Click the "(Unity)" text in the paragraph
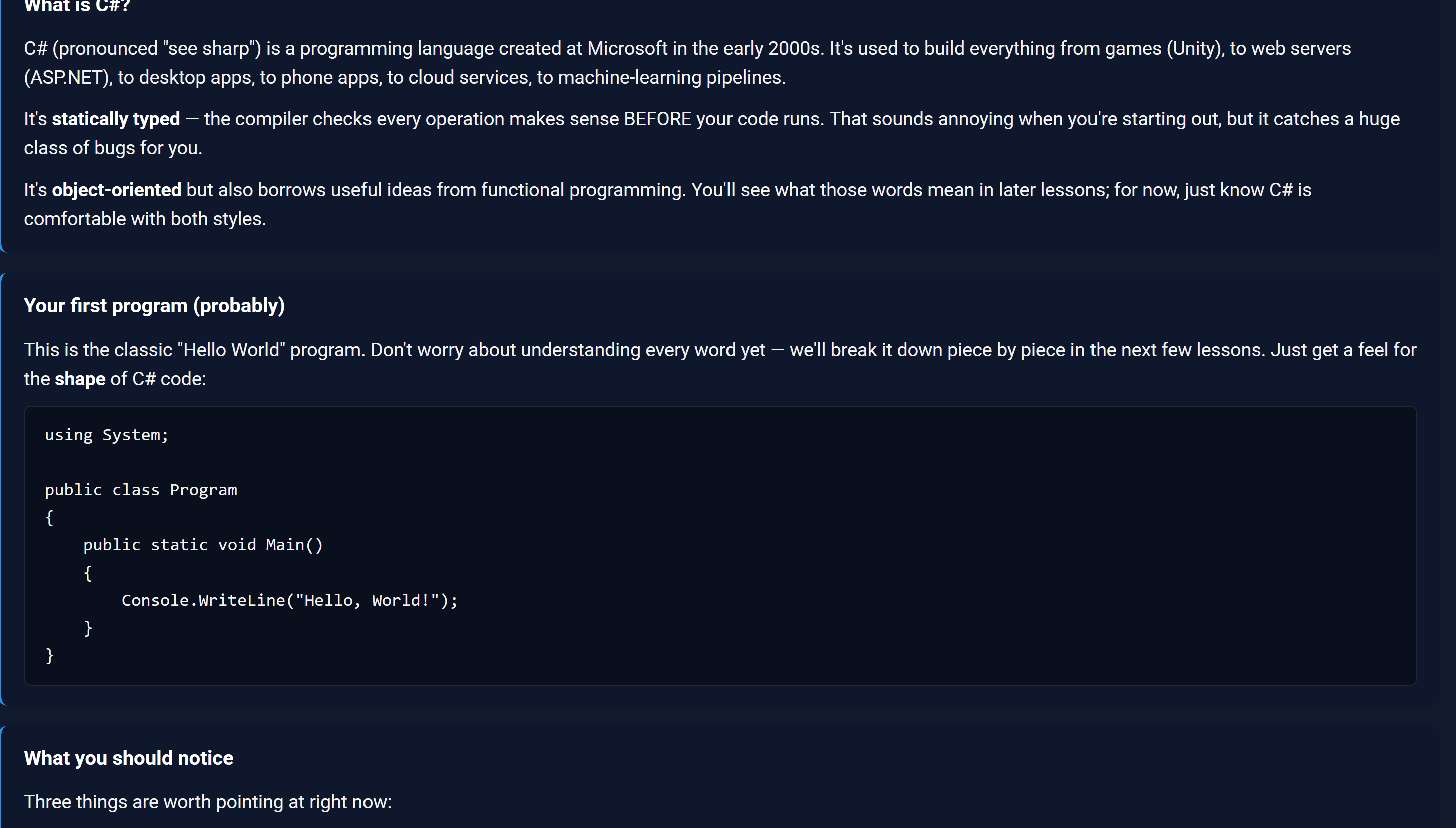 1195,49
